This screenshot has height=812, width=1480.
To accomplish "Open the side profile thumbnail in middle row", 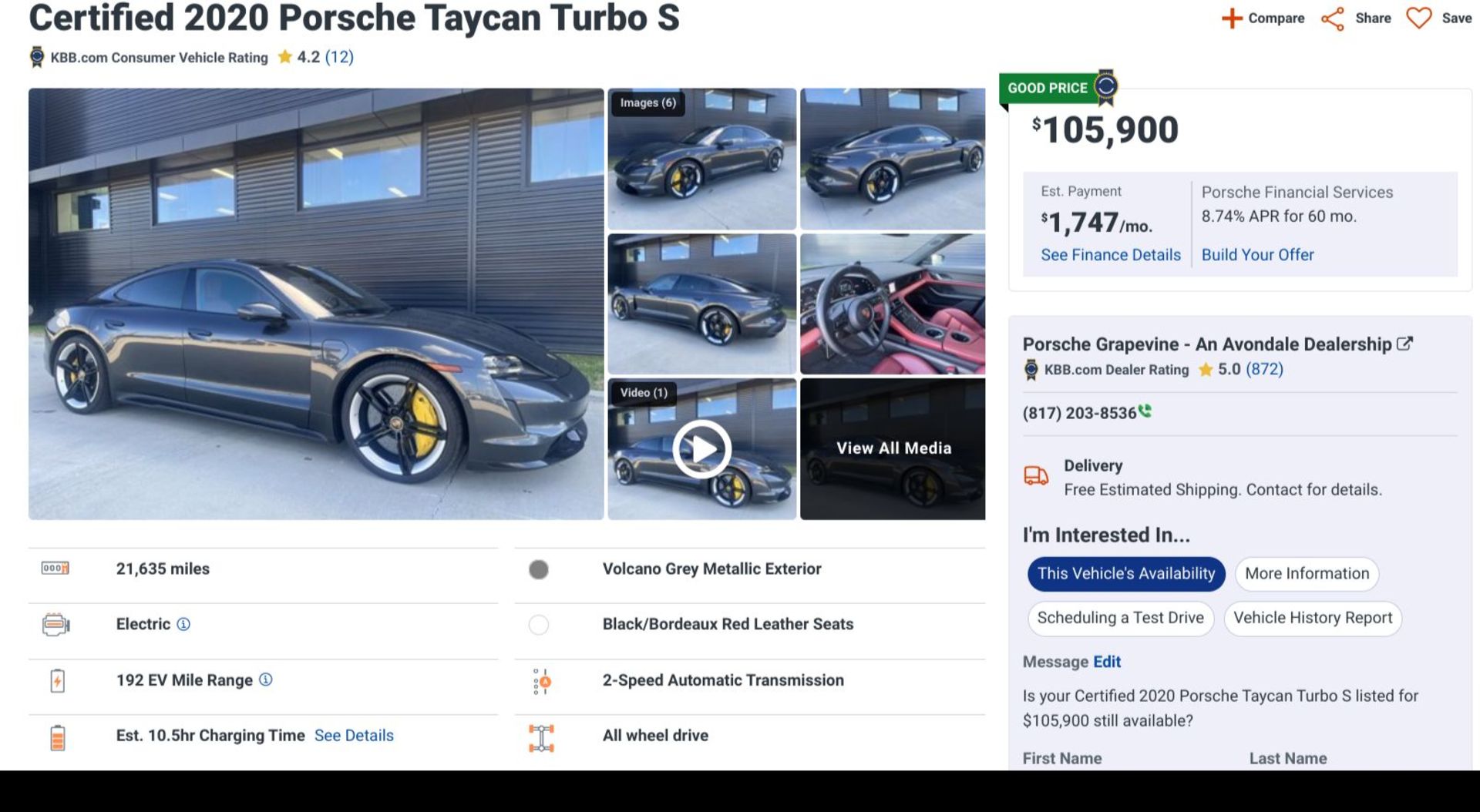I will click(x=701, y=304).
